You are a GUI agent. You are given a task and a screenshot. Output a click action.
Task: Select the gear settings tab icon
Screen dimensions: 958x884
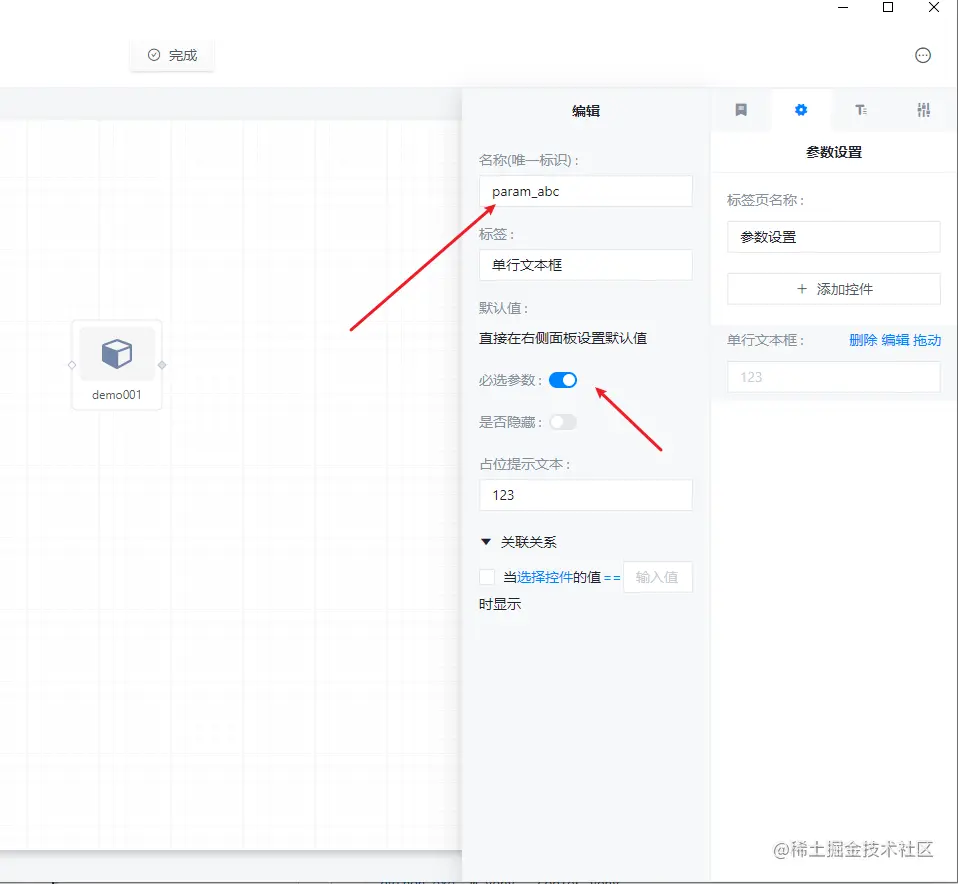click(x=801, y=110)
